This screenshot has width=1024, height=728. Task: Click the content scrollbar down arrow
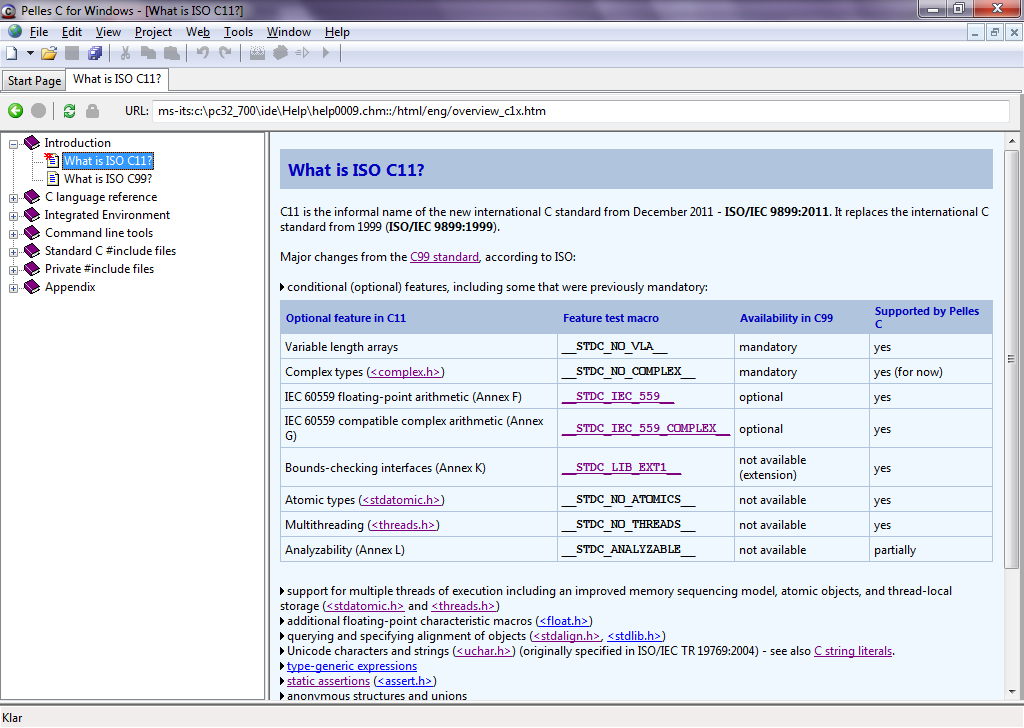[1012, 691]
